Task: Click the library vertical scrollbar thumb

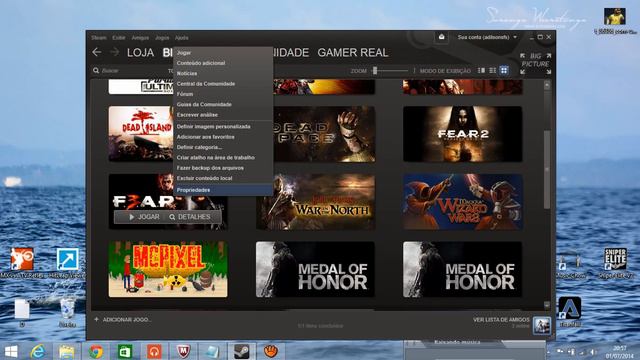Action: click(547, 169)
